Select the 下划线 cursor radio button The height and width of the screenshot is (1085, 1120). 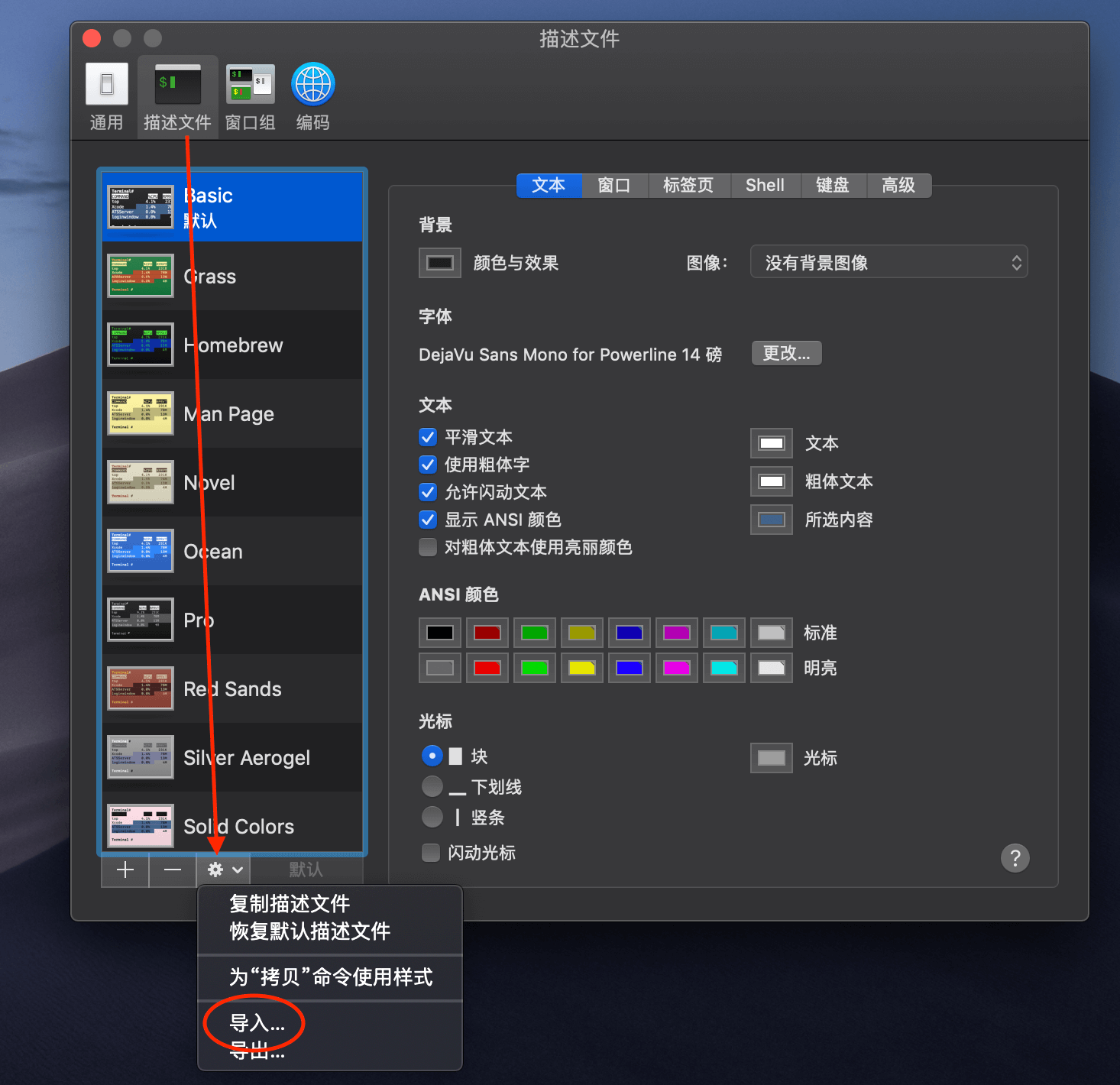pos(432,786)
